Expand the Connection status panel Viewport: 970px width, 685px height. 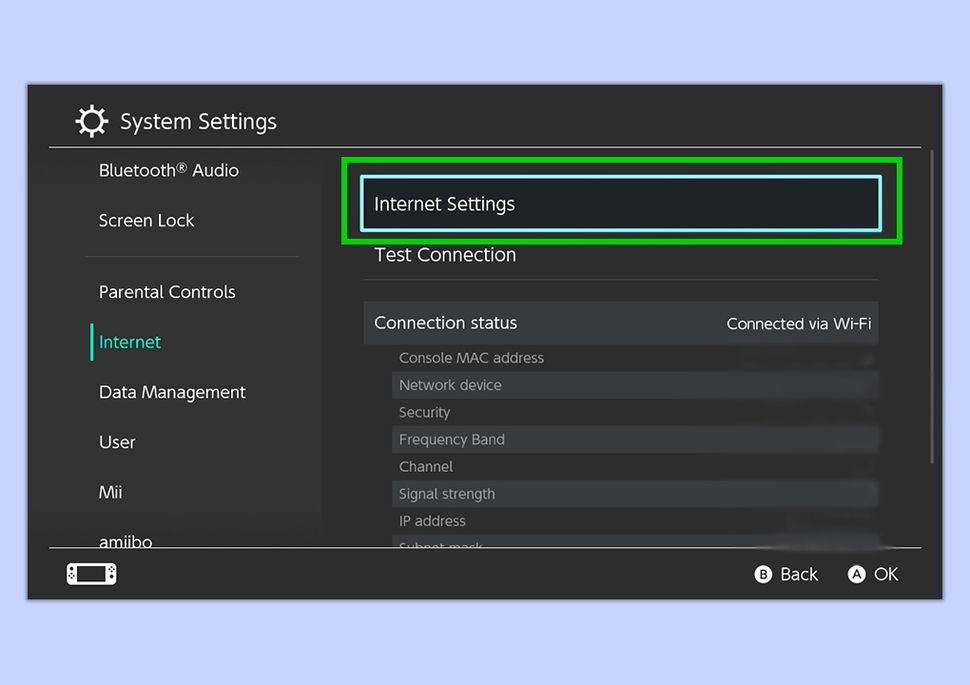pos(620,322)
